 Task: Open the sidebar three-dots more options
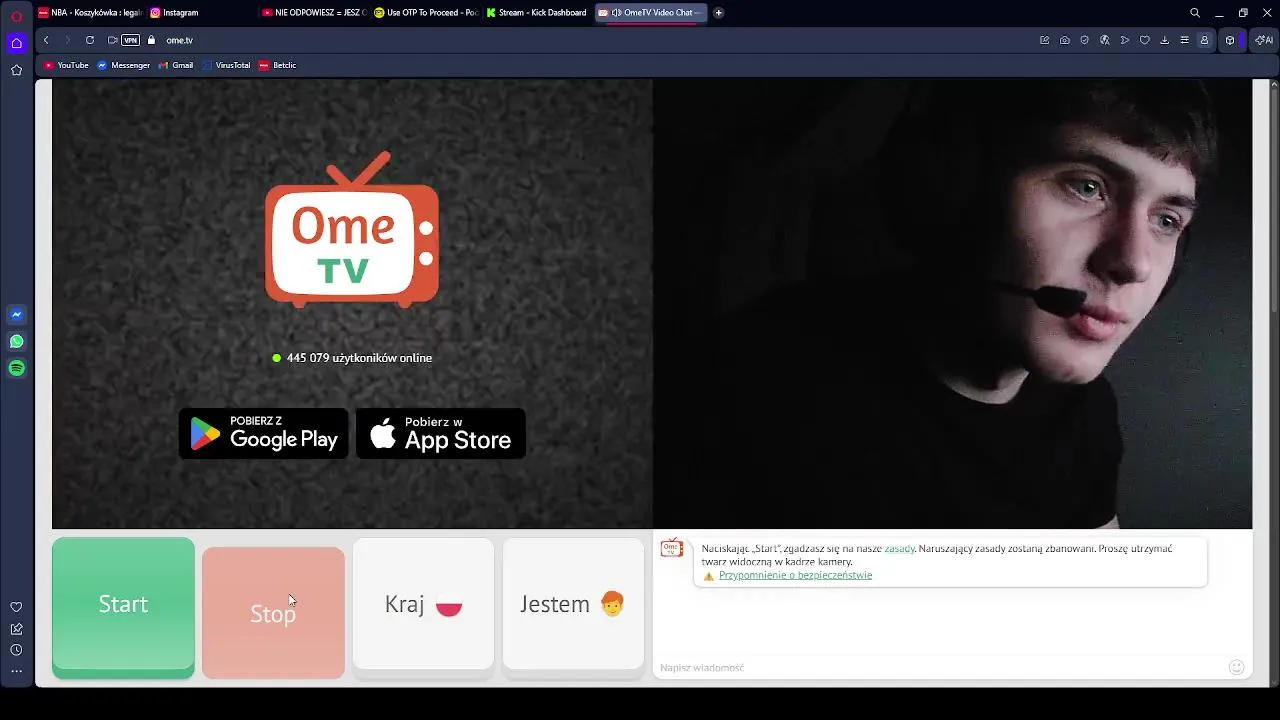[16, 671]
